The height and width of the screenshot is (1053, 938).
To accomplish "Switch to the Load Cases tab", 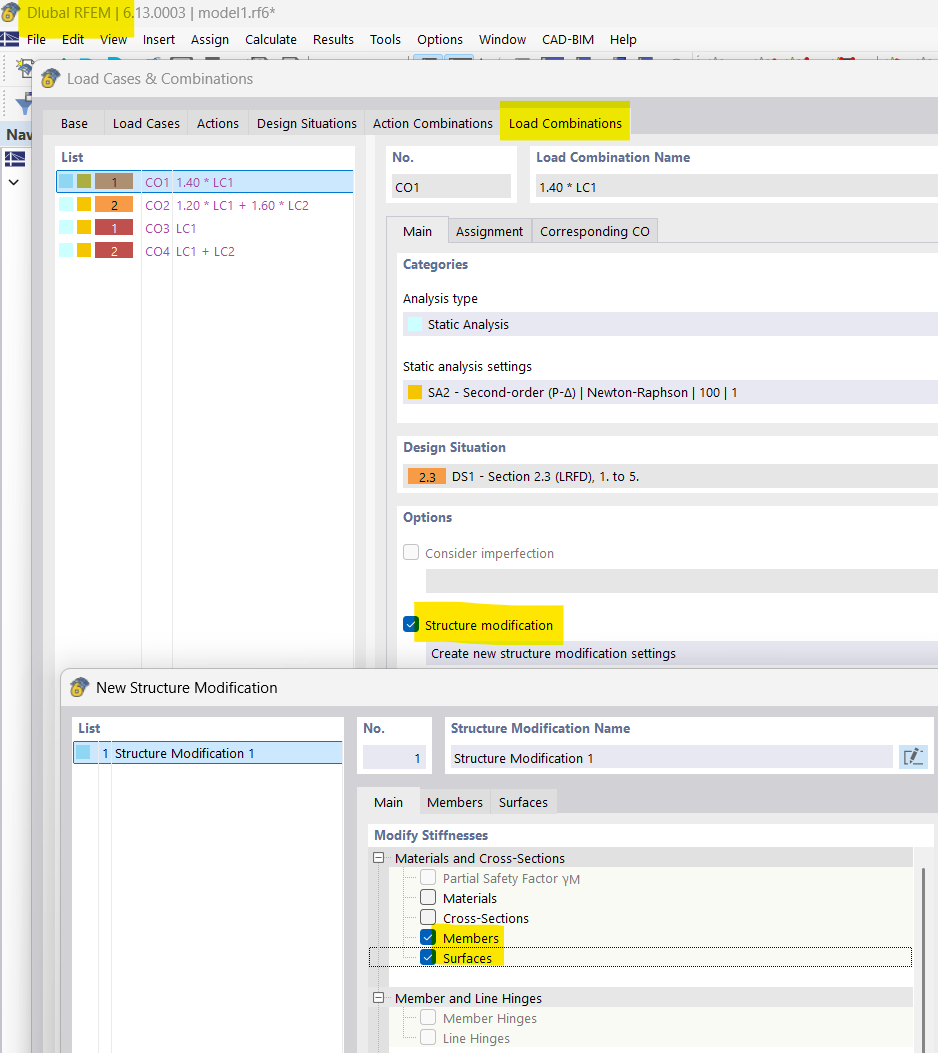I will point(146,124).
